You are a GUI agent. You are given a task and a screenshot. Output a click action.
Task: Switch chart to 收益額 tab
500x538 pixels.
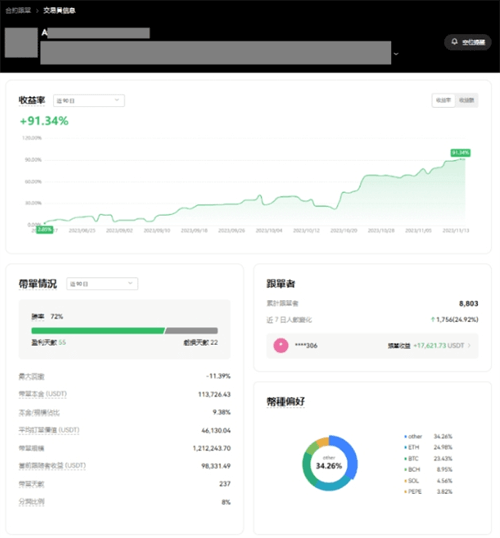pyautogui.click(x=466, y=100)
